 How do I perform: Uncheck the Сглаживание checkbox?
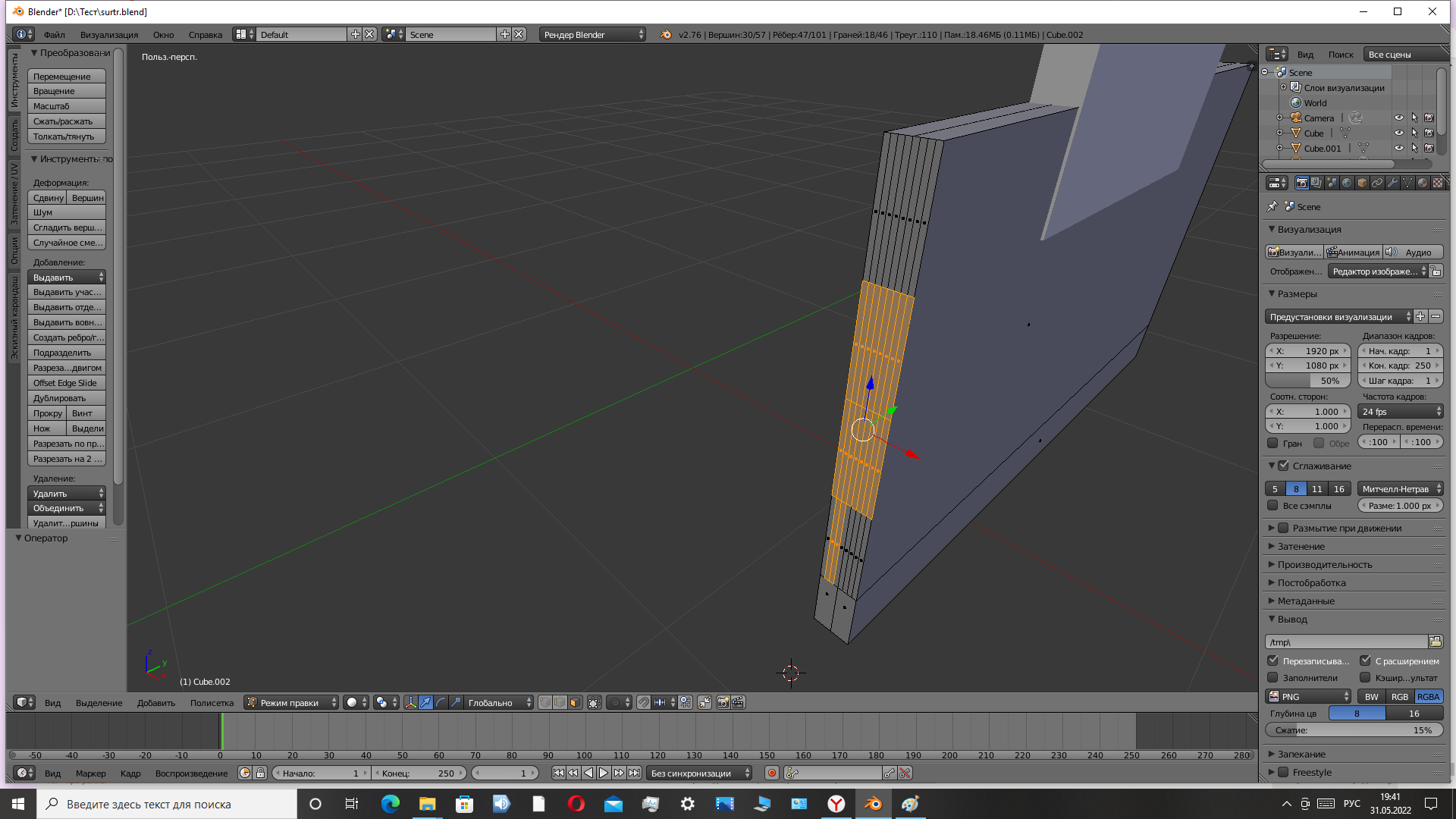1283,466
